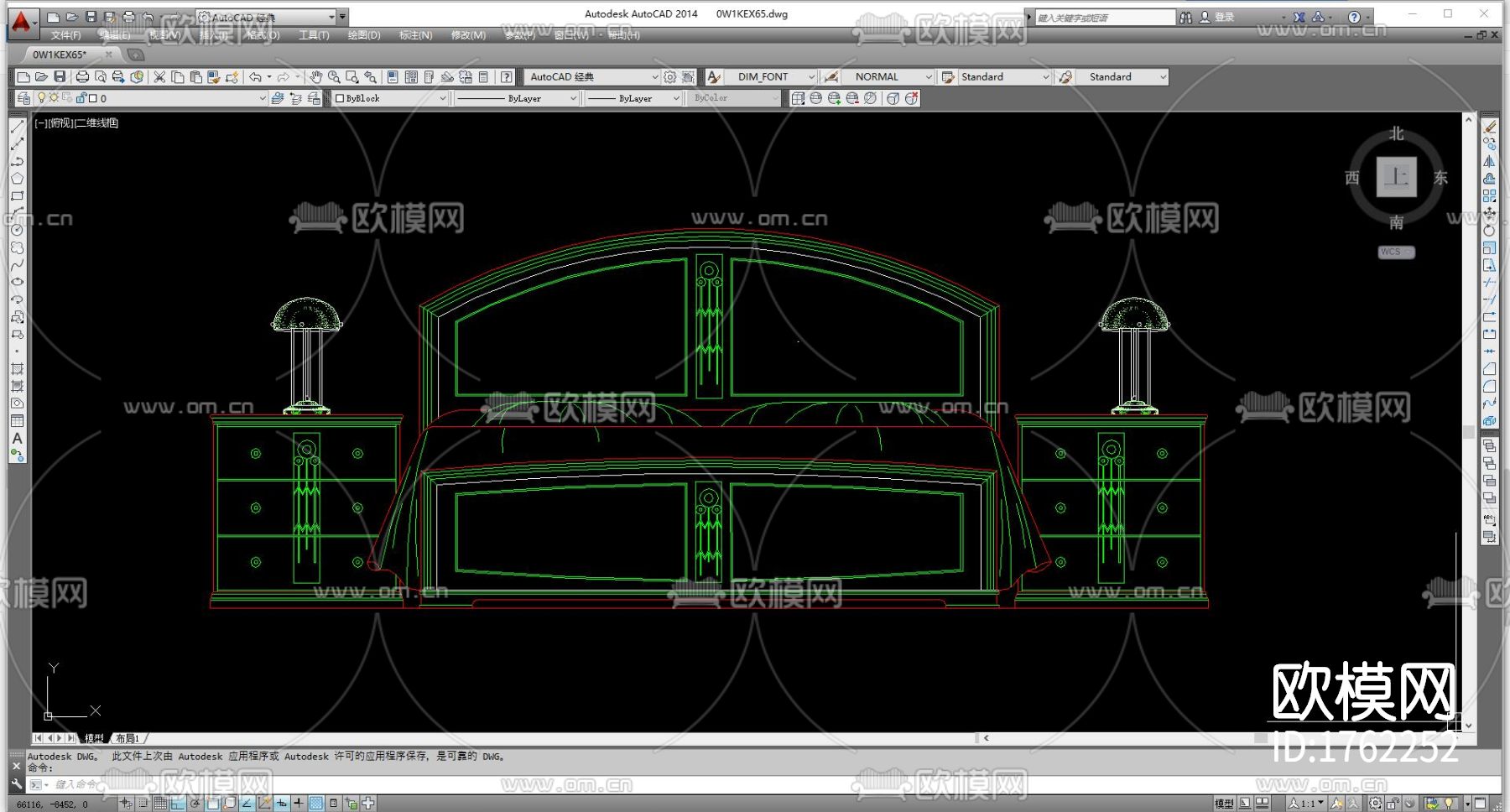Click the Undo arrow icon
Image resolution: width=1510 pixels, height=812 pixels.
click(255, 77)
